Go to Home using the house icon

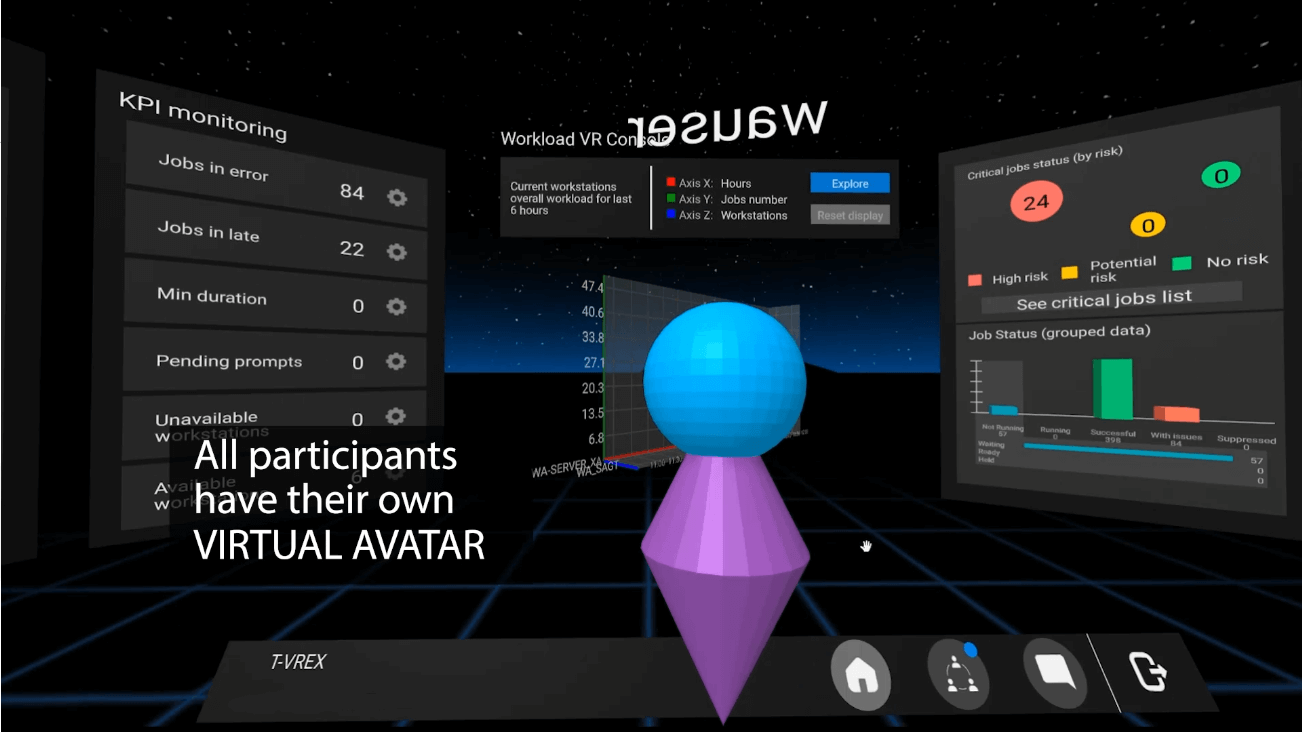click(x=861, y=676)
